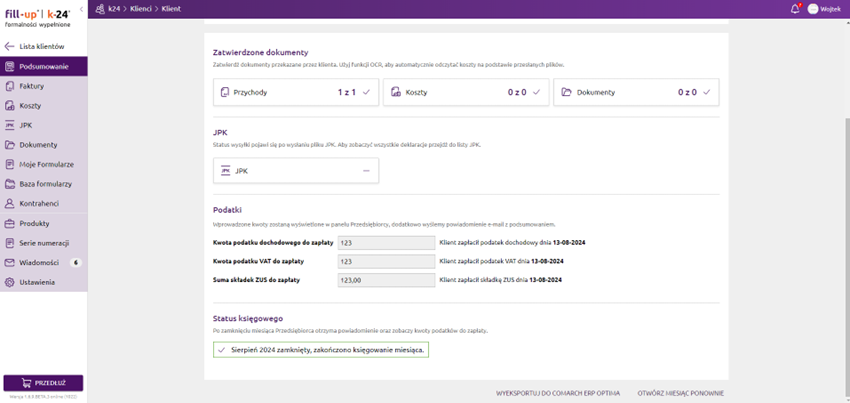The height and width of the screenshot is (403, 850).
Task: Click the Kwota podatku VAT field
Action: coord(387,261)
